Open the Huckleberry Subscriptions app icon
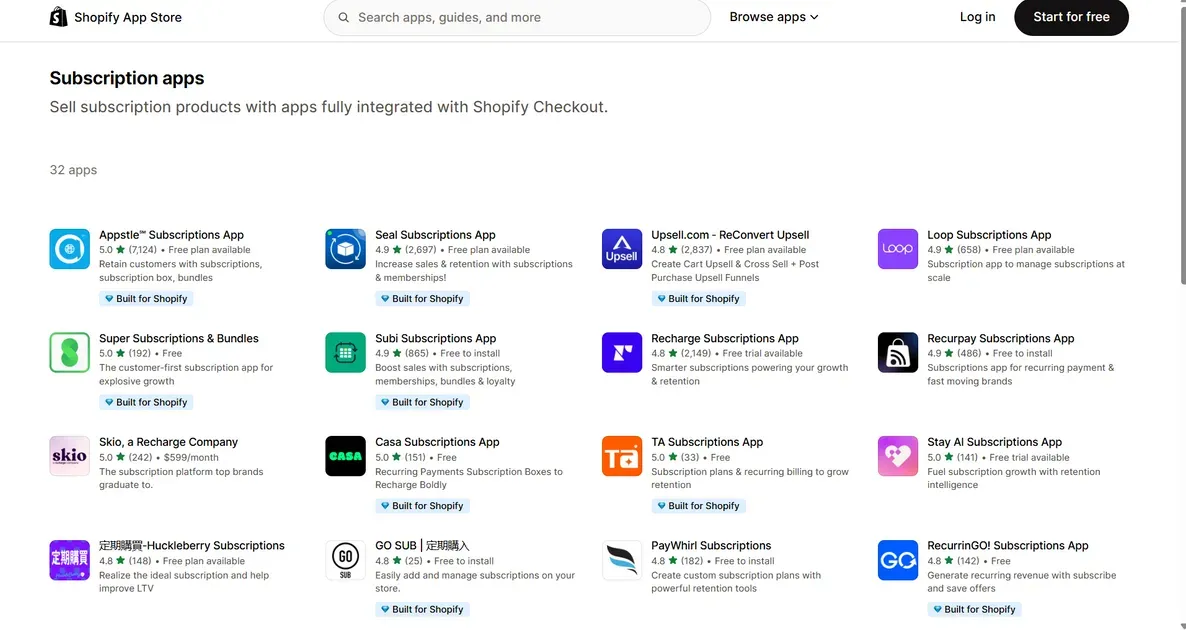The width and height of the screenshot is (1186, 630). point(70,560)
